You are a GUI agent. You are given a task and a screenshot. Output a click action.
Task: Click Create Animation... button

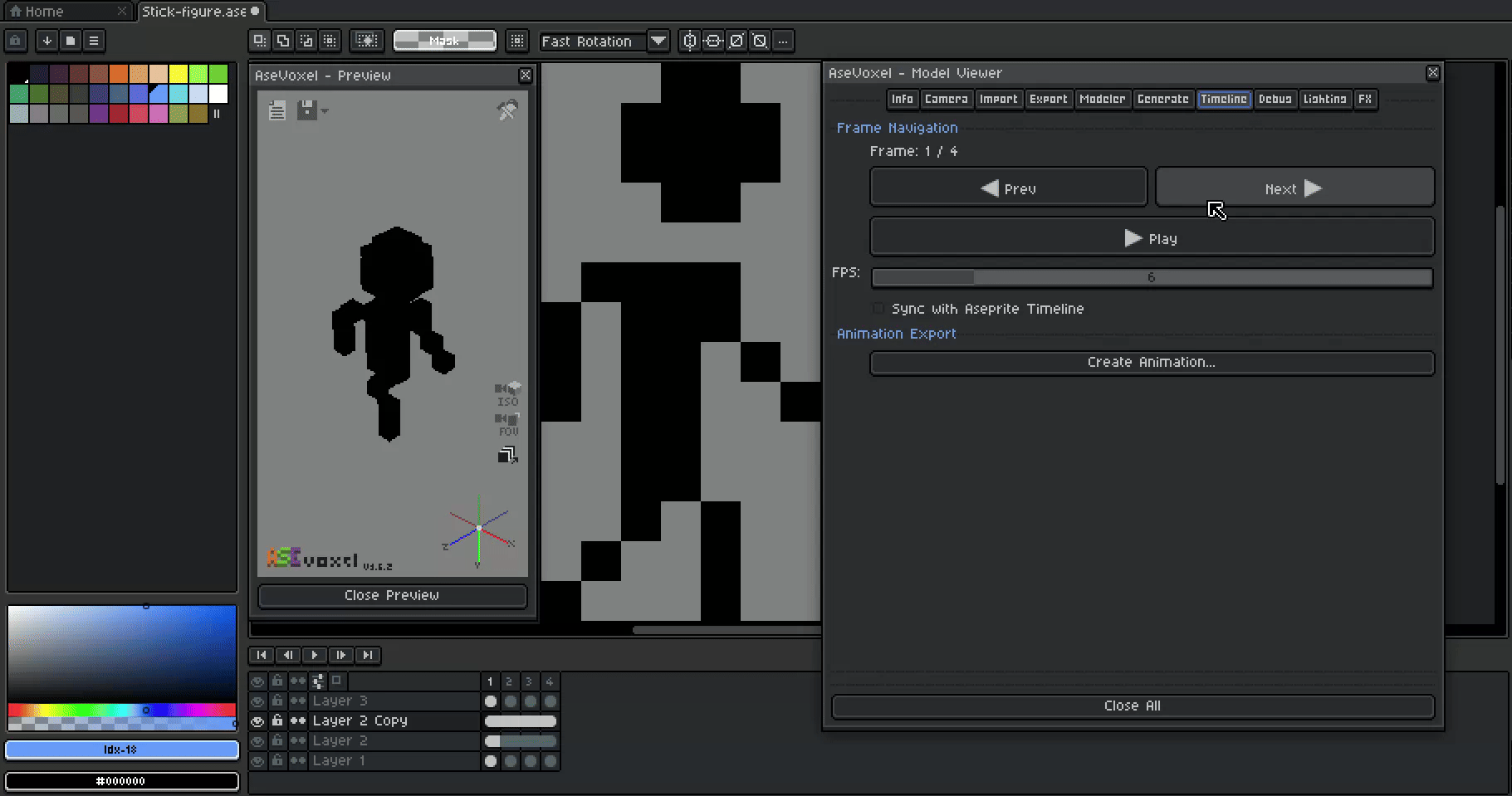[x=1152, y=363]
